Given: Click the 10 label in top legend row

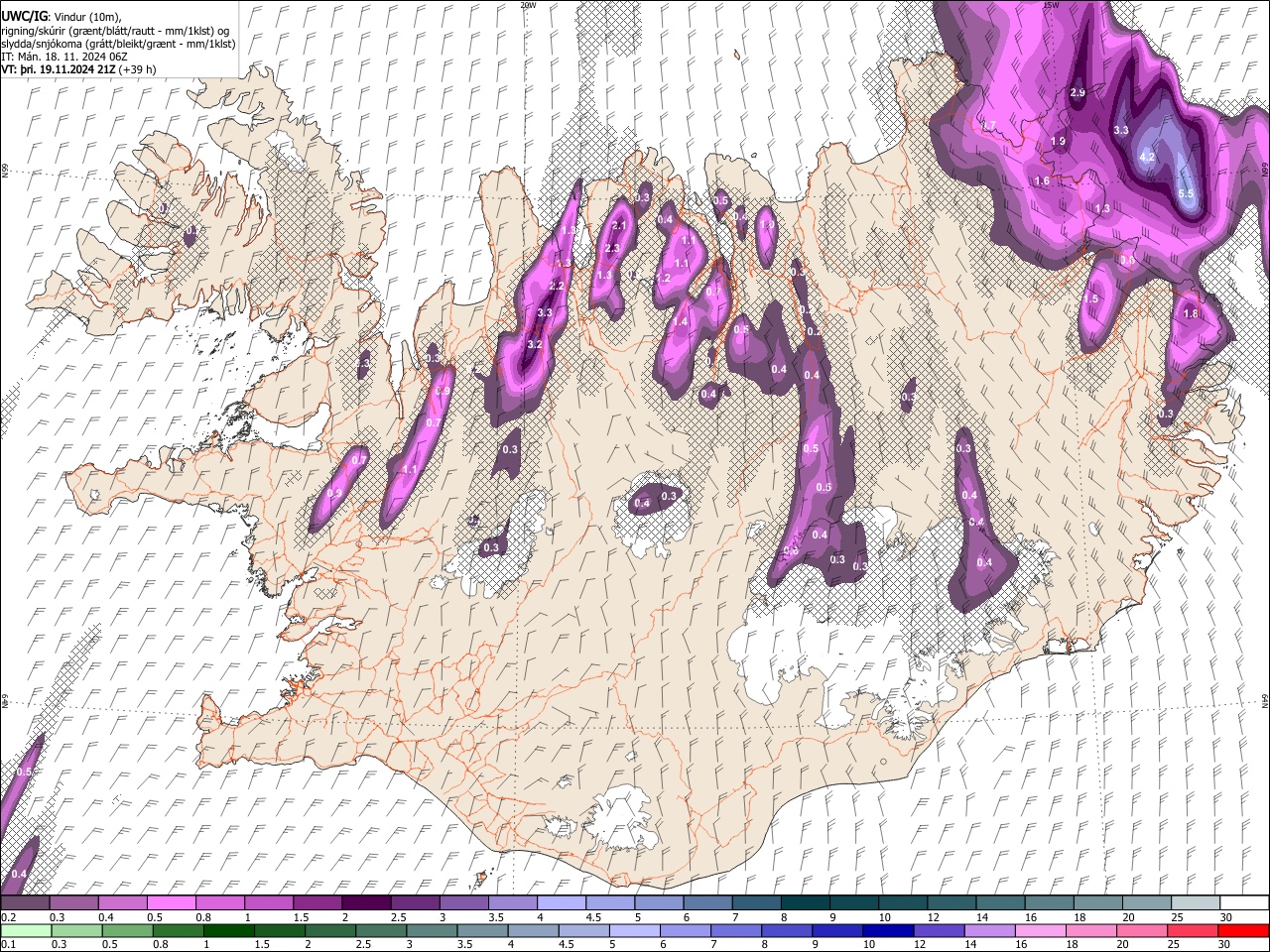Looking at the screenshot, I should [884, 917].
